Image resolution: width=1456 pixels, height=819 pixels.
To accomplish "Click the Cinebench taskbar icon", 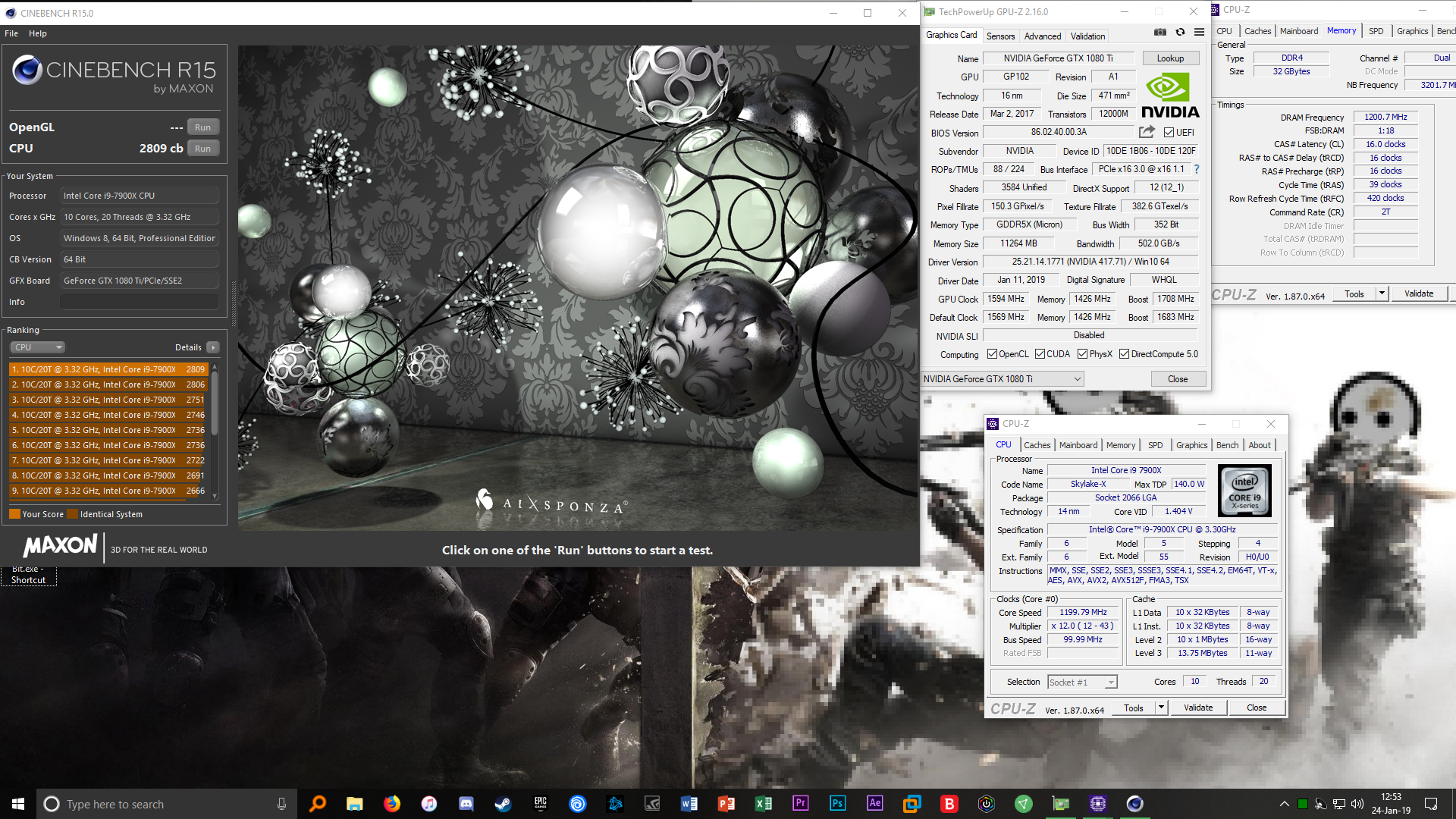I will (x=1135, y=804).
